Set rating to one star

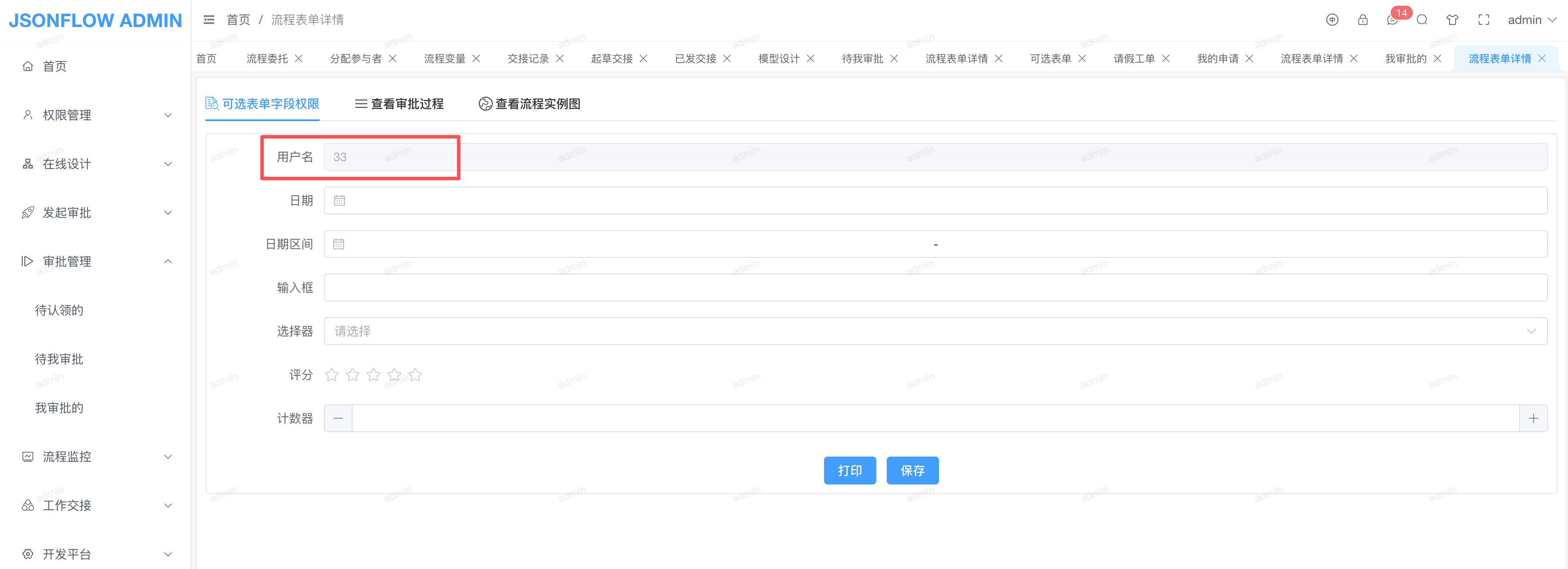point(332,375)
